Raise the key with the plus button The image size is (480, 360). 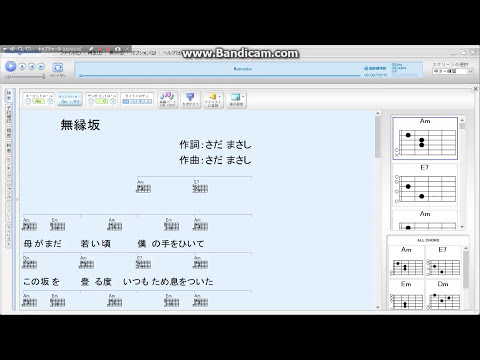50,101
